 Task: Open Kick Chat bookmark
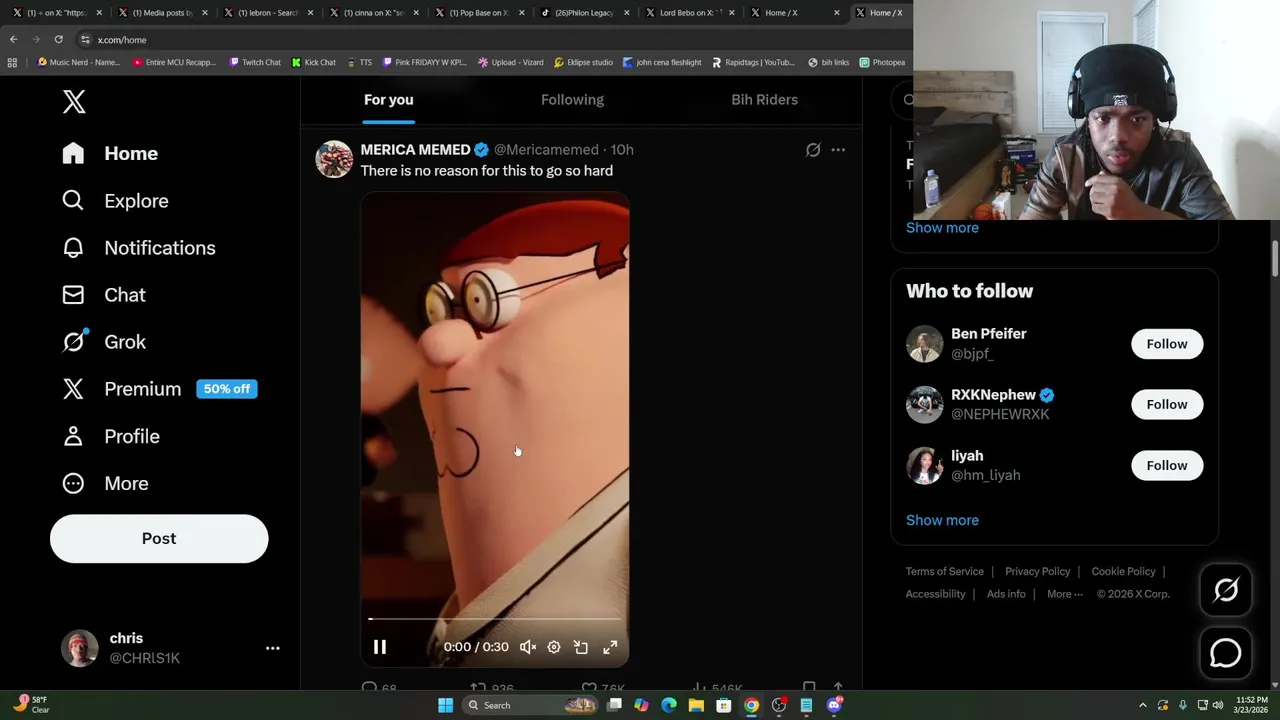[x=314, y=62]
